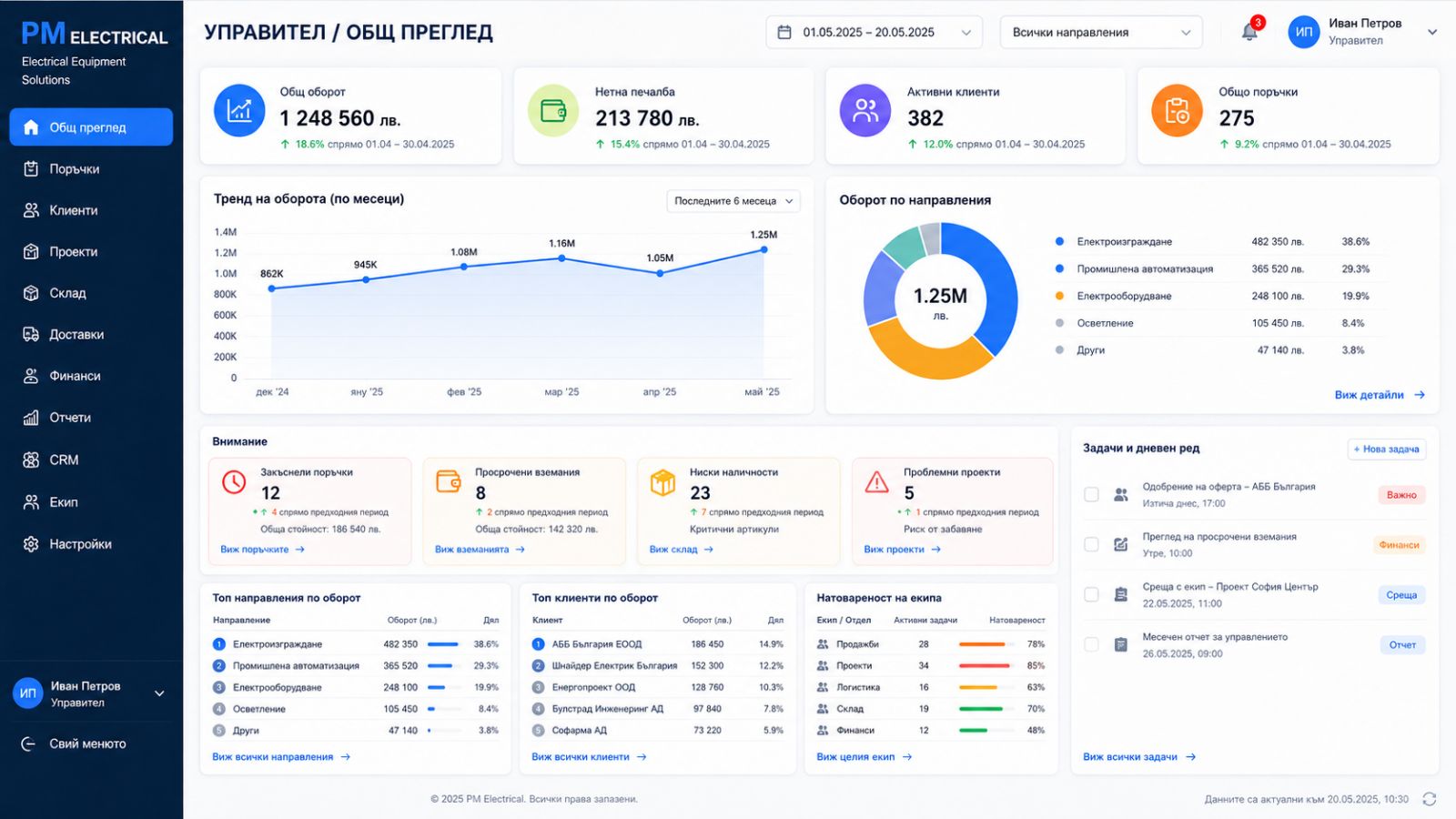Click the ИП avatar in sidebar footer
1456x819 pixels.
click(x=28, y=693)
